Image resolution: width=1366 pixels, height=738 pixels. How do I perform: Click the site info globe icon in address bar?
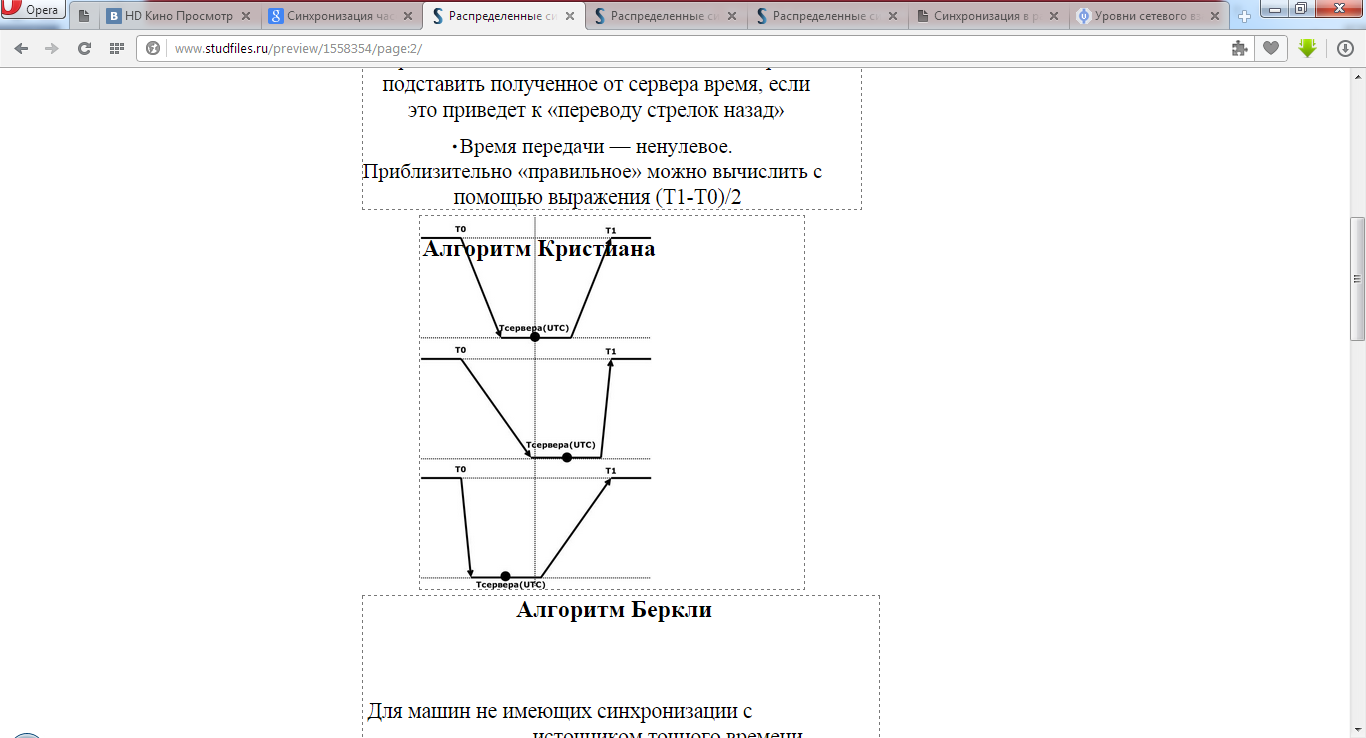pyautogui.click(x=154, y=48)
